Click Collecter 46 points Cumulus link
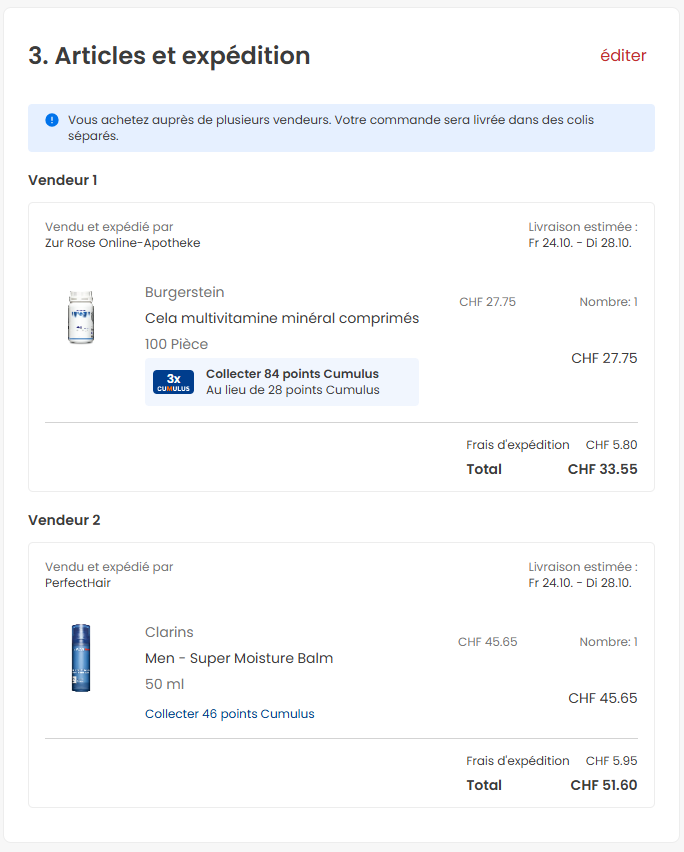 click(229, 714)
